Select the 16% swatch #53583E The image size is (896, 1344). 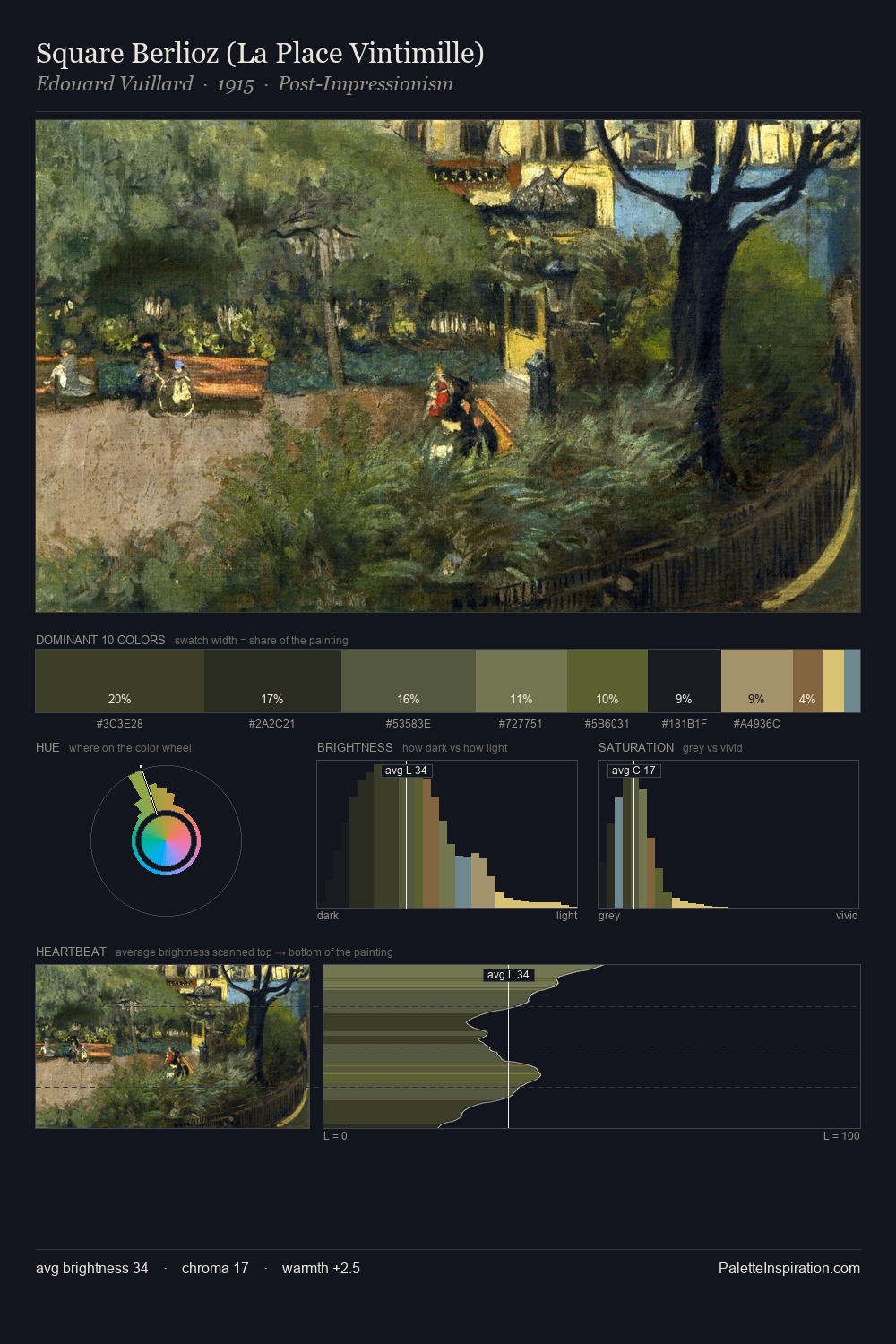coord(409,681)
